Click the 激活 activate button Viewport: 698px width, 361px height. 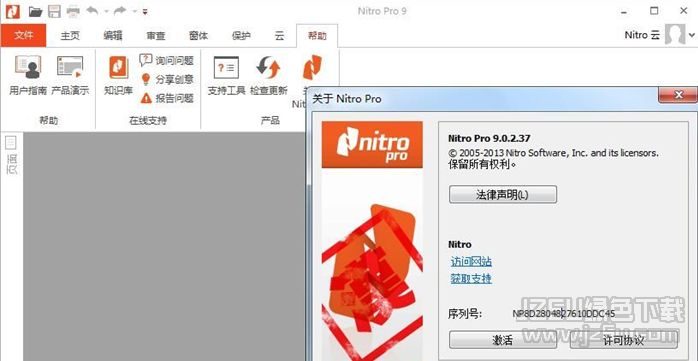(503, 340)
